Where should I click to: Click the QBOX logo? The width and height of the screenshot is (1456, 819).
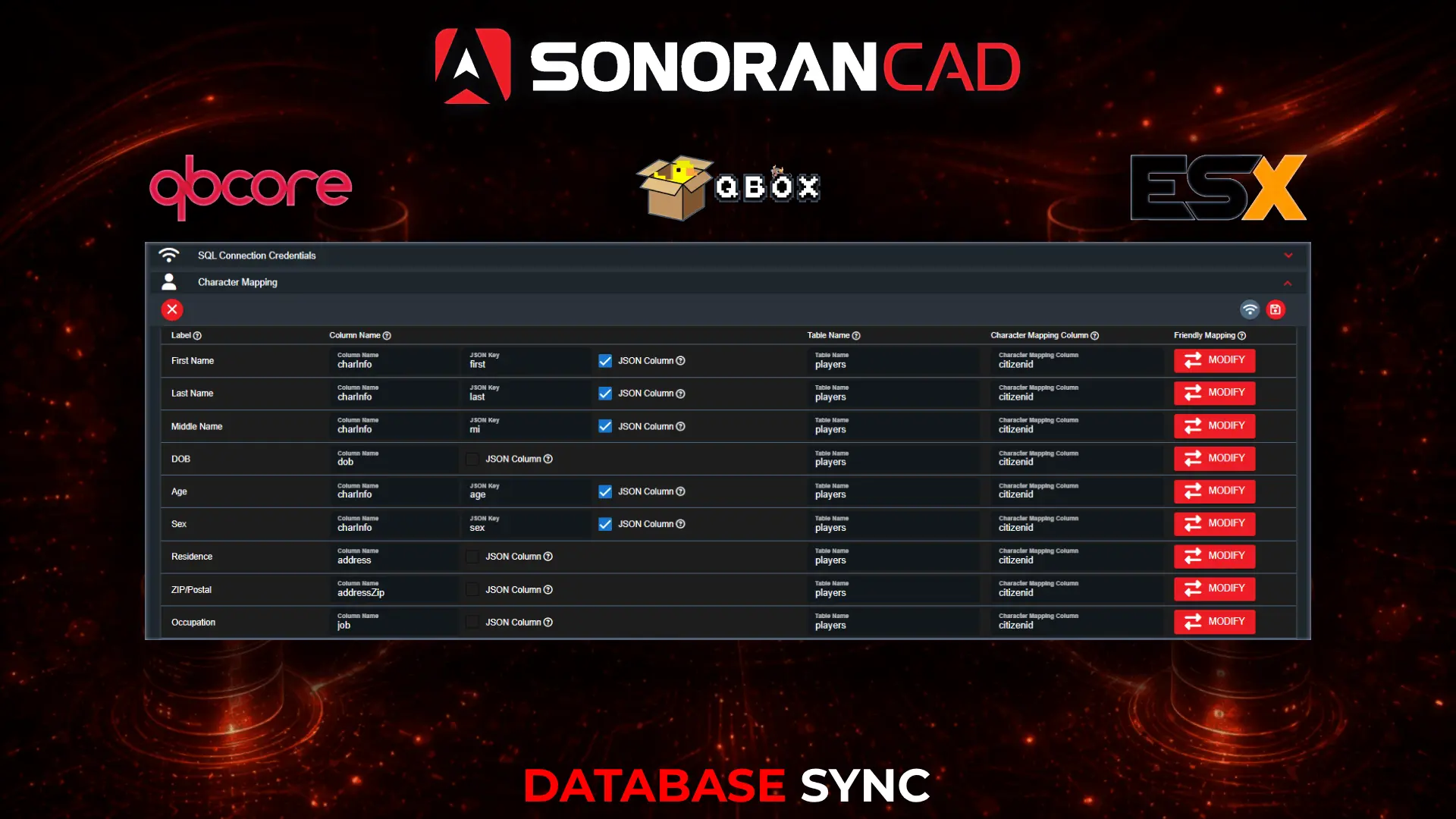[728, 187]
